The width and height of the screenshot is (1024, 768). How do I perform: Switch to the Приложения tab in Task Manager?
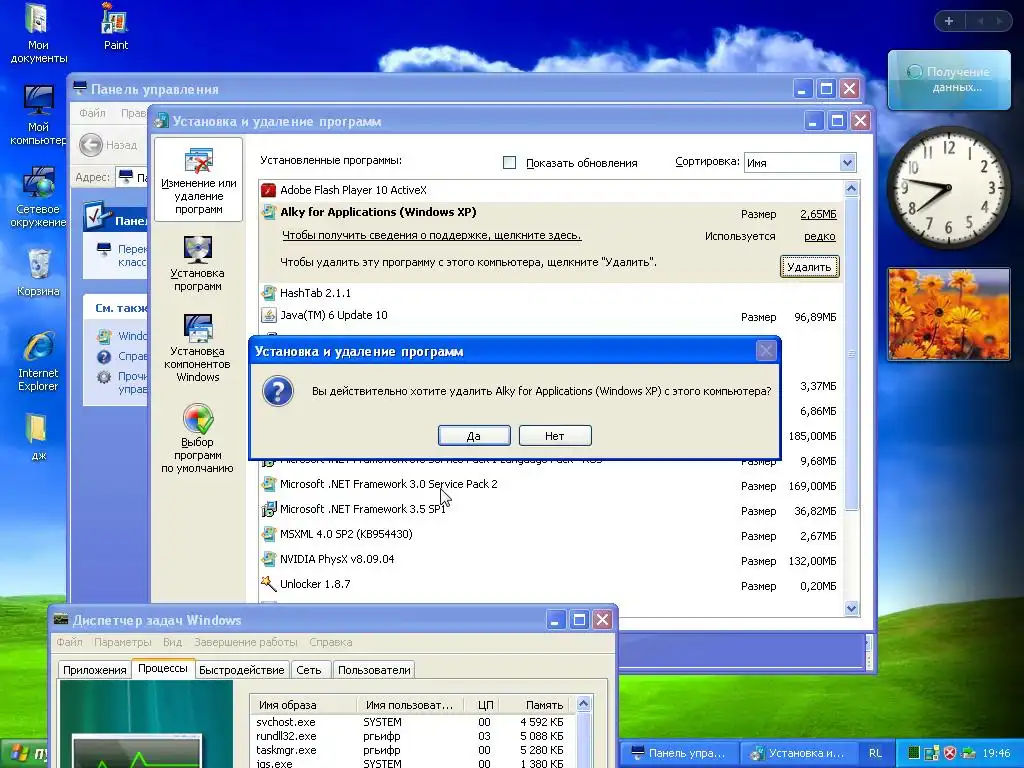95,670
